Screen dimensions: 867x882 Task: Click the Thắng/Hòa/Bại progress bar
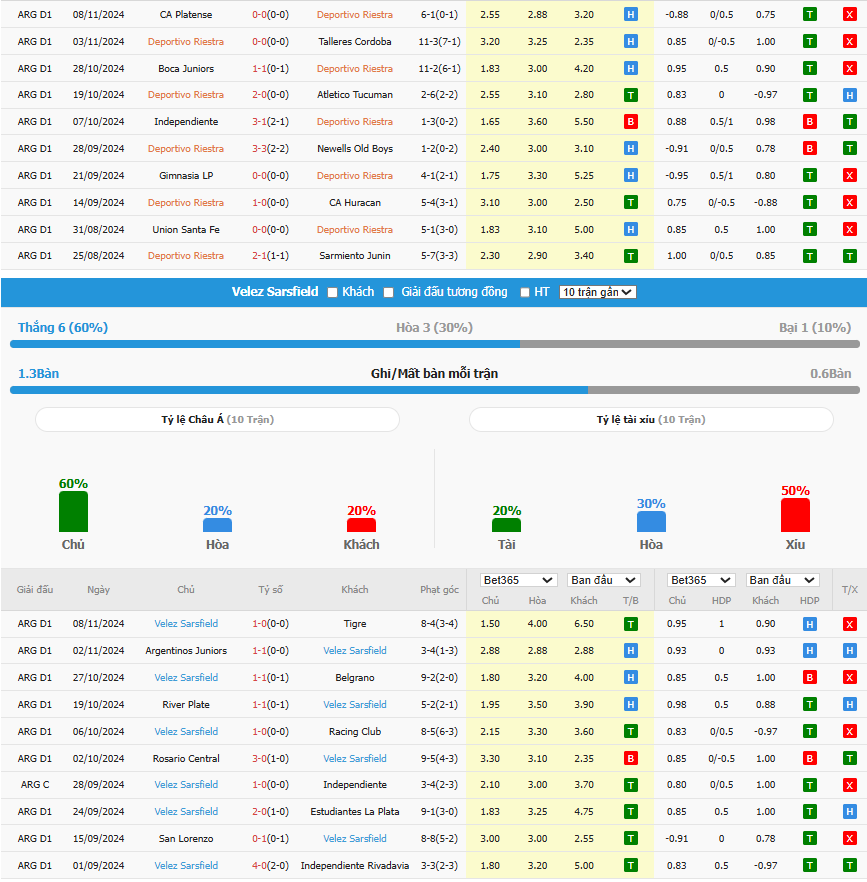434,344
